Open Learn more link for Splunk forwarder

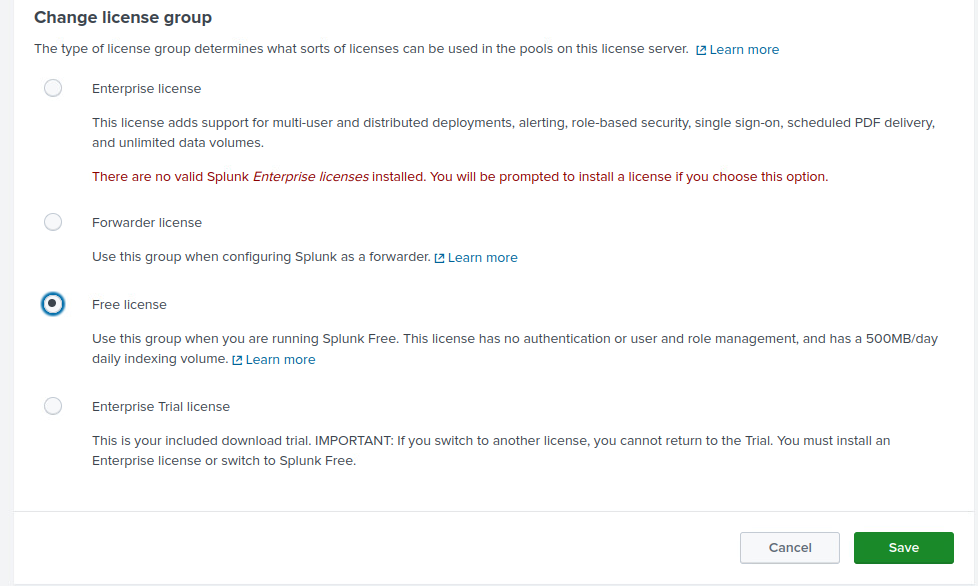[482, 258]
